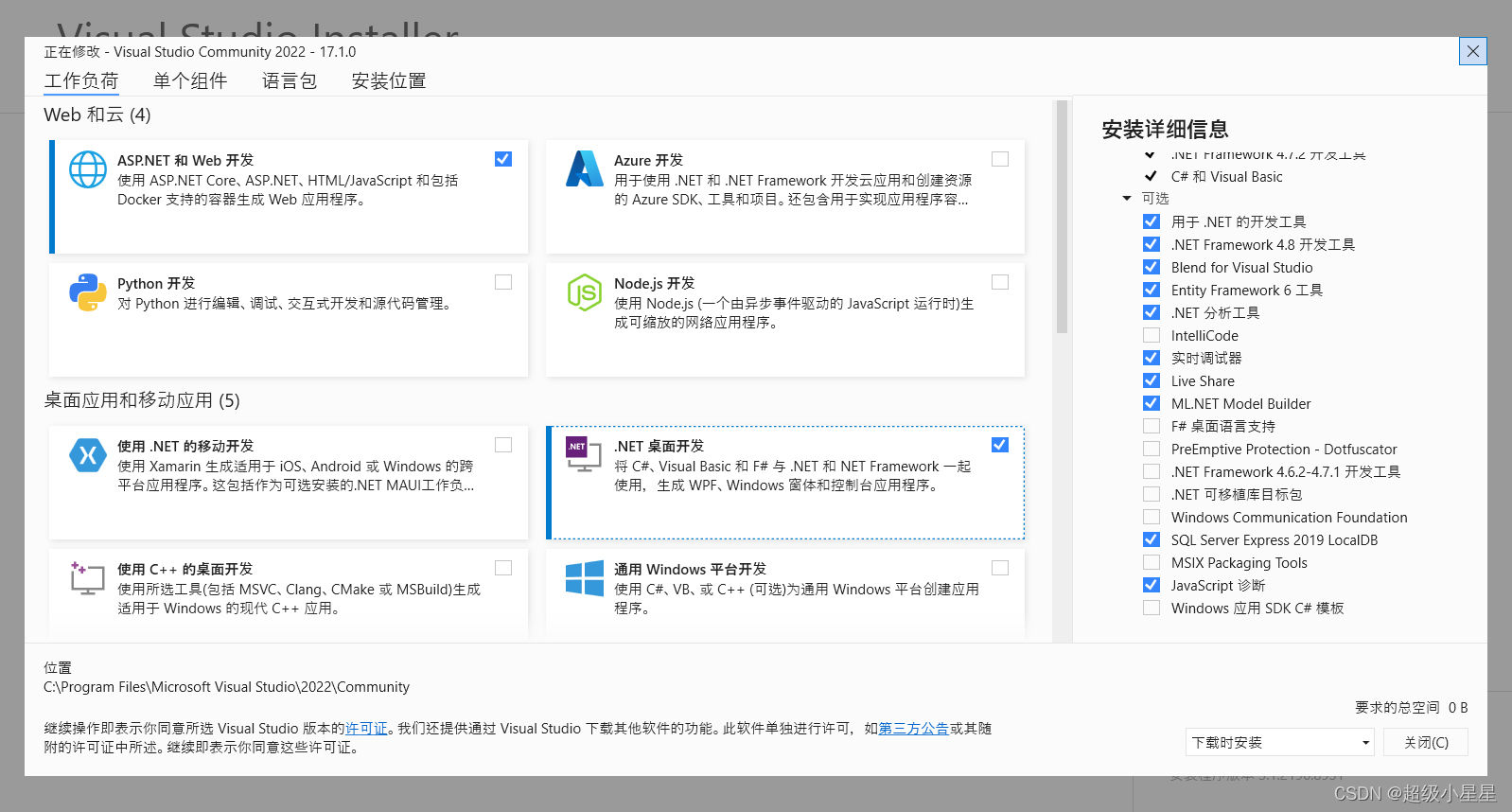Image resolution: width=1512 pixels, height=812 pixels.
Task: Click the Azure development logo icon
Action: [x=585, y=168]
